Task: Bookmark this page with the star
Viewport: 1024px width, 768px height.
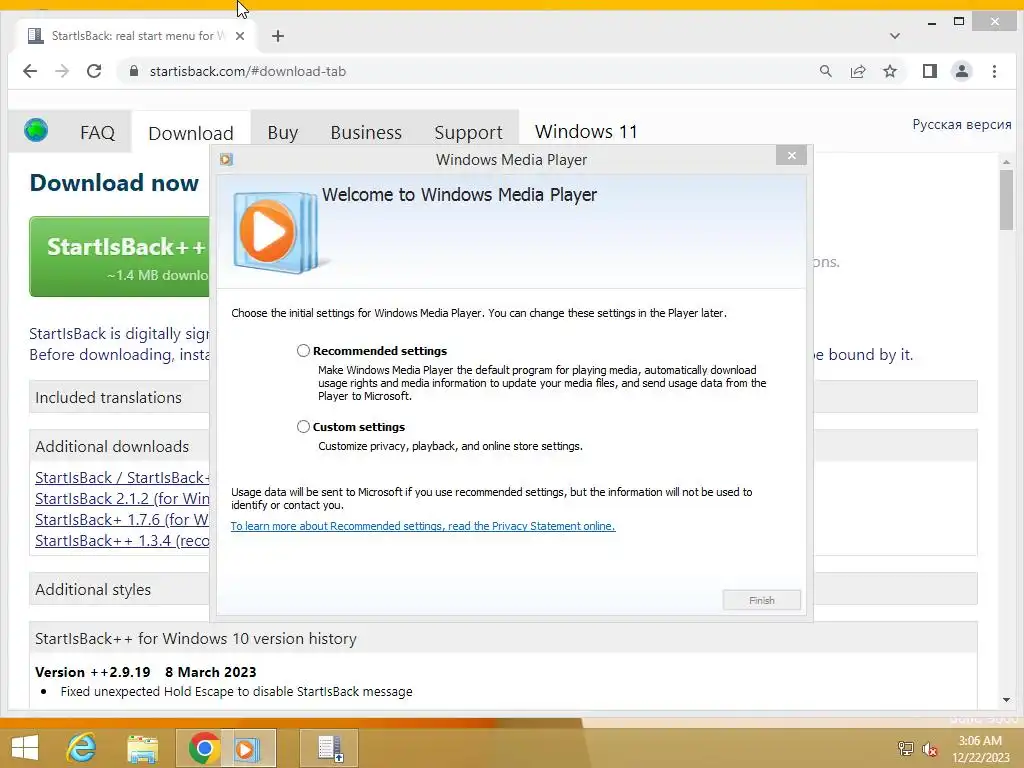Action: pos(889,71)
